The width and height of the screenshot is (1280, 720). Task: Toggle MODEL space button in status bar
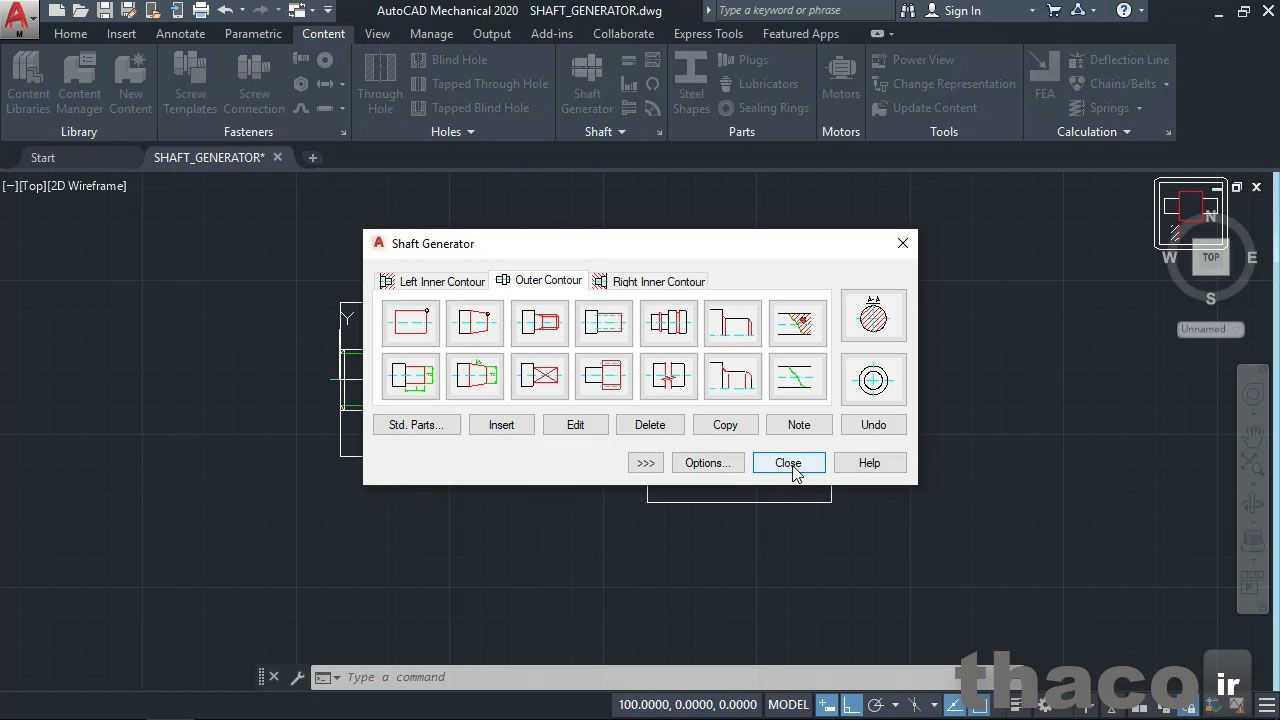pyautogui.click(x=788, y=704)
